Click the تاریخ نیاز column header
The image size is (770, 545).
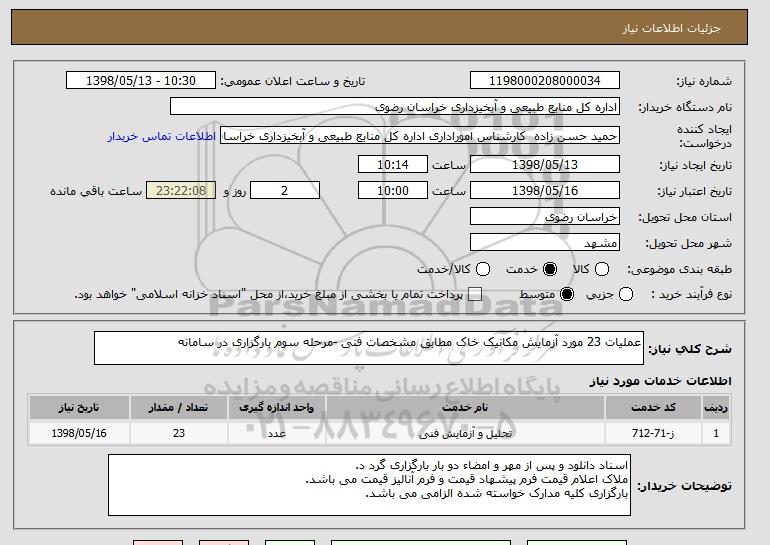[79, 408]
